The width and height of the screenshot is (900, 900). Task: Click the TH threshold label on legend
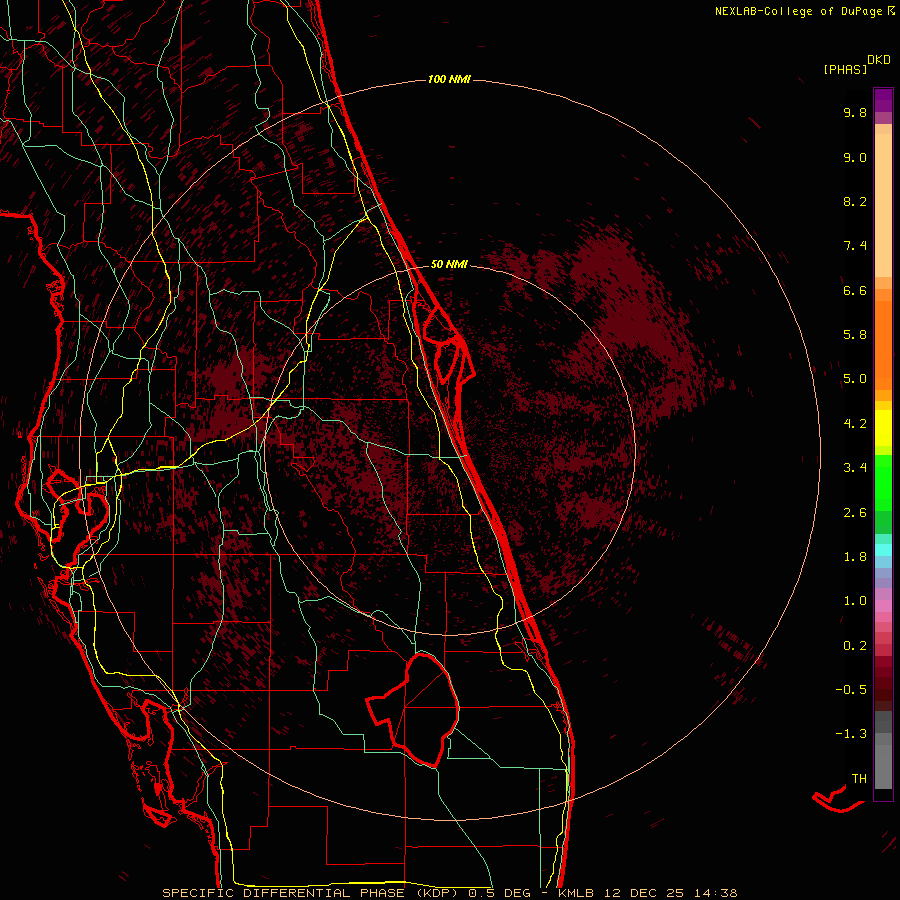pyautogui.click(x=858, y=778)
